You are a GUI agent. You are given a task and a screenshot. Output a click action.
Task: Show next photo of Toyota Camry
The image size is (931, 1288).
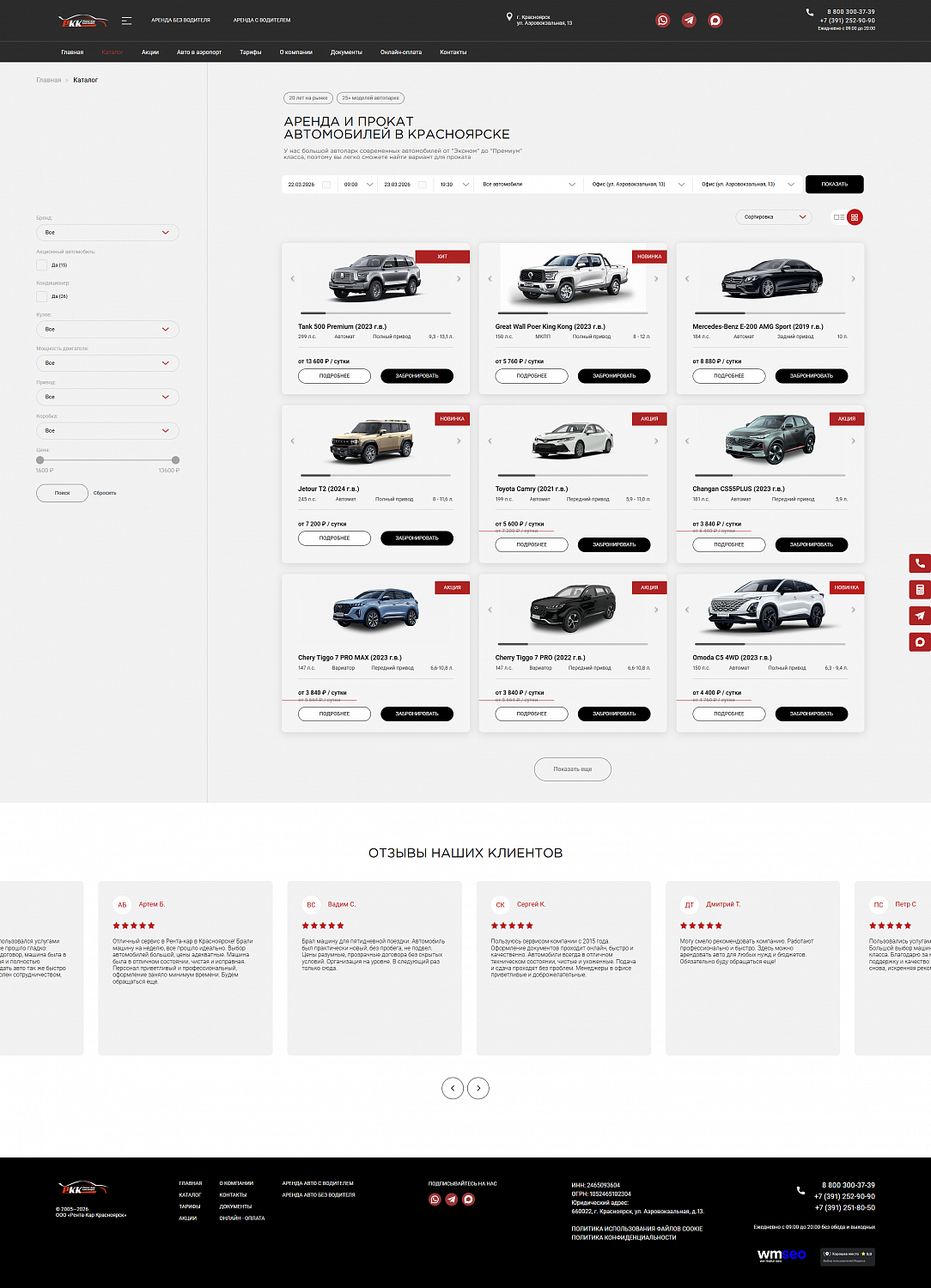click(x=656, y=440)
